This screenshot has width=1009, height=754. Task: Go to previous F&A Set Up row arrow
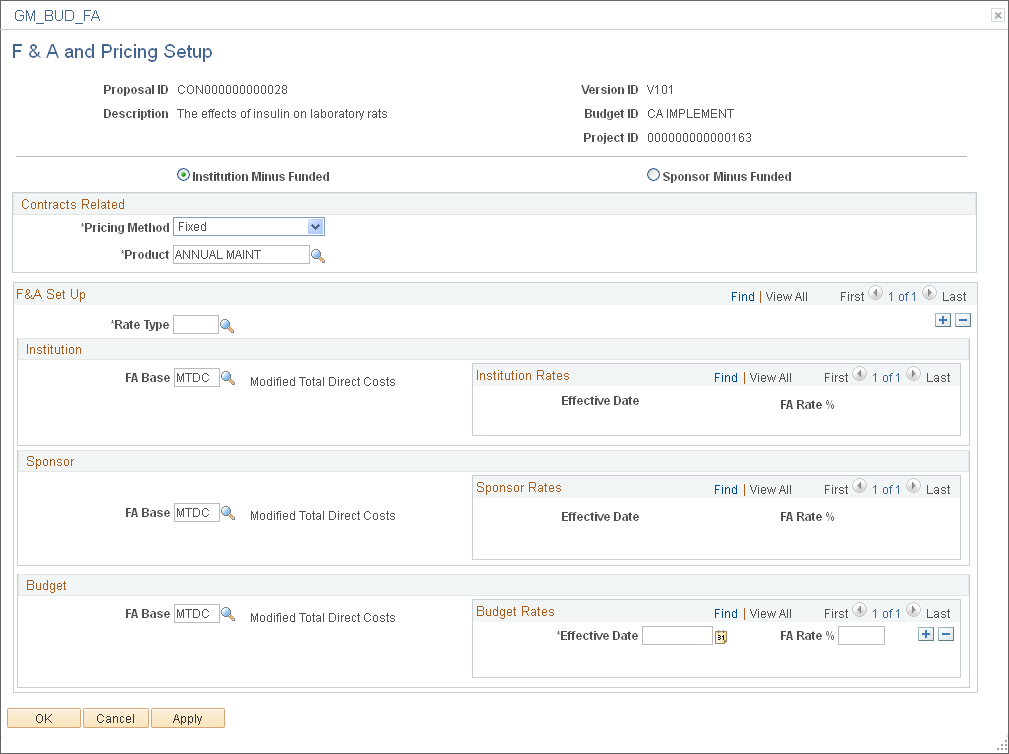875,293
